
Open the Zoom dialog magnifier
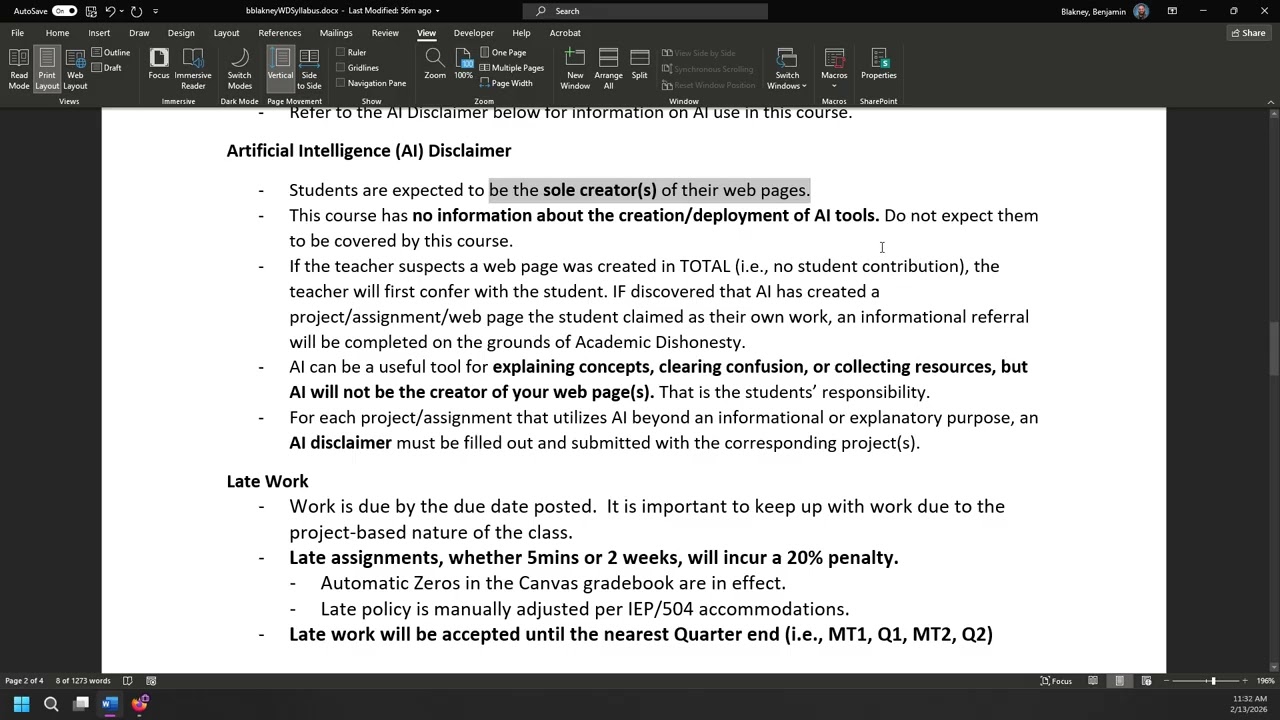[435, 64]
